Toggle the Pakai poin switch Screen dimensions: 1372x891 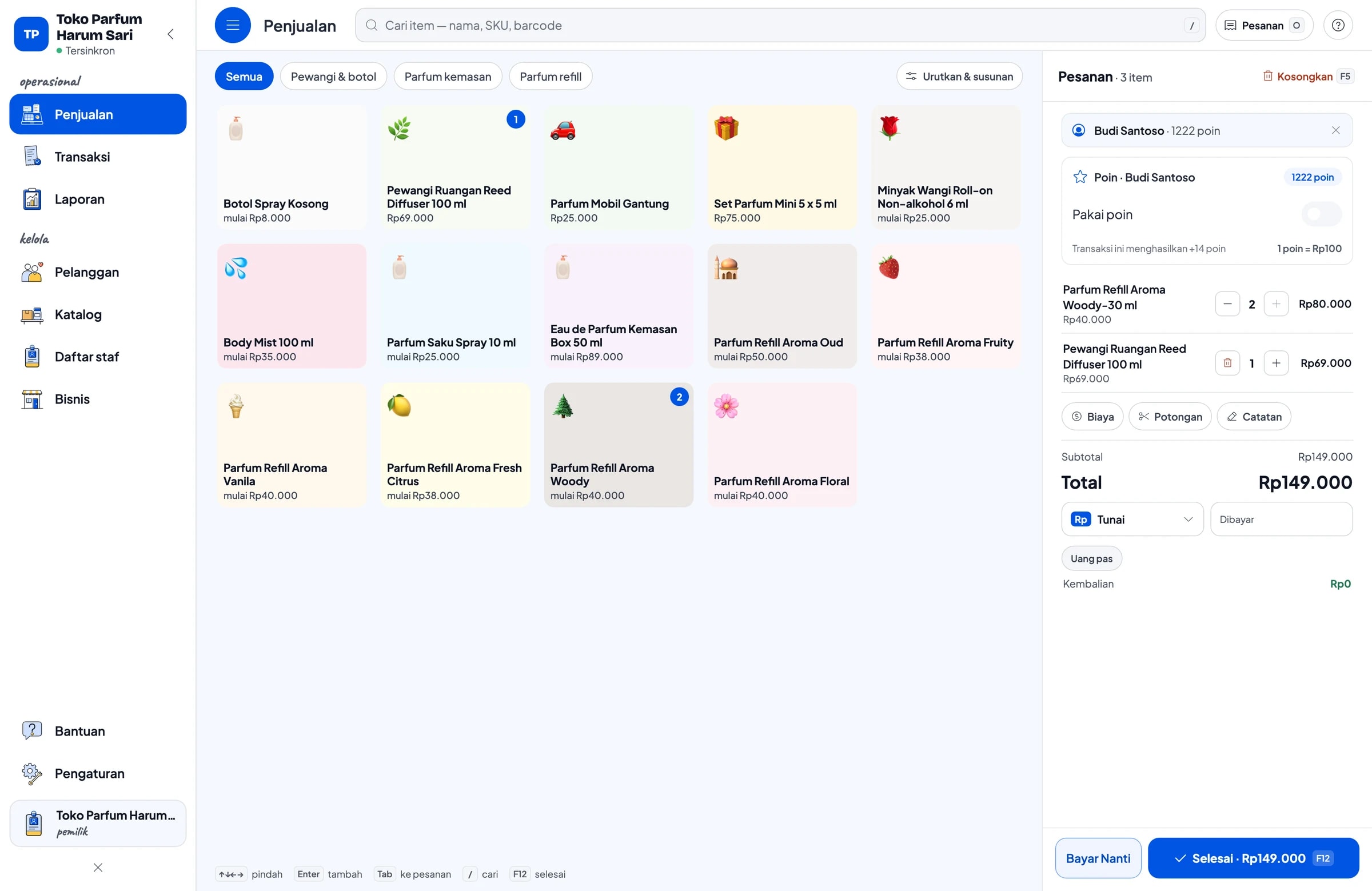click(1321, 214)
